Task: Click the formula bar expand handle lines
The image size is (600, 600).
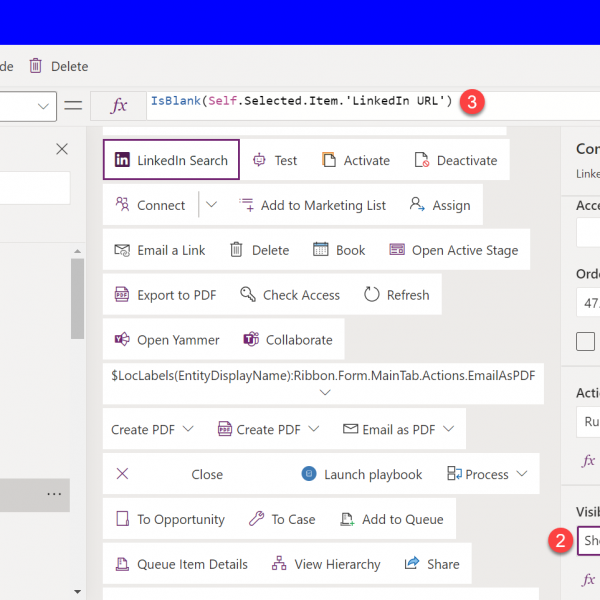Action: (73, 105)
